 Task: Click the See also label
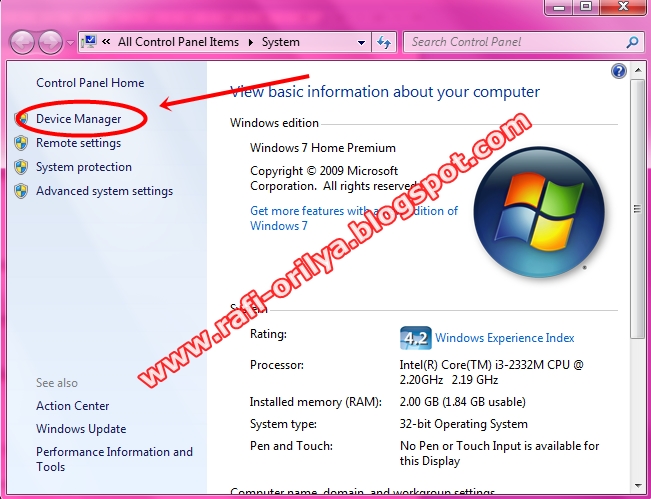pos(57,383)
